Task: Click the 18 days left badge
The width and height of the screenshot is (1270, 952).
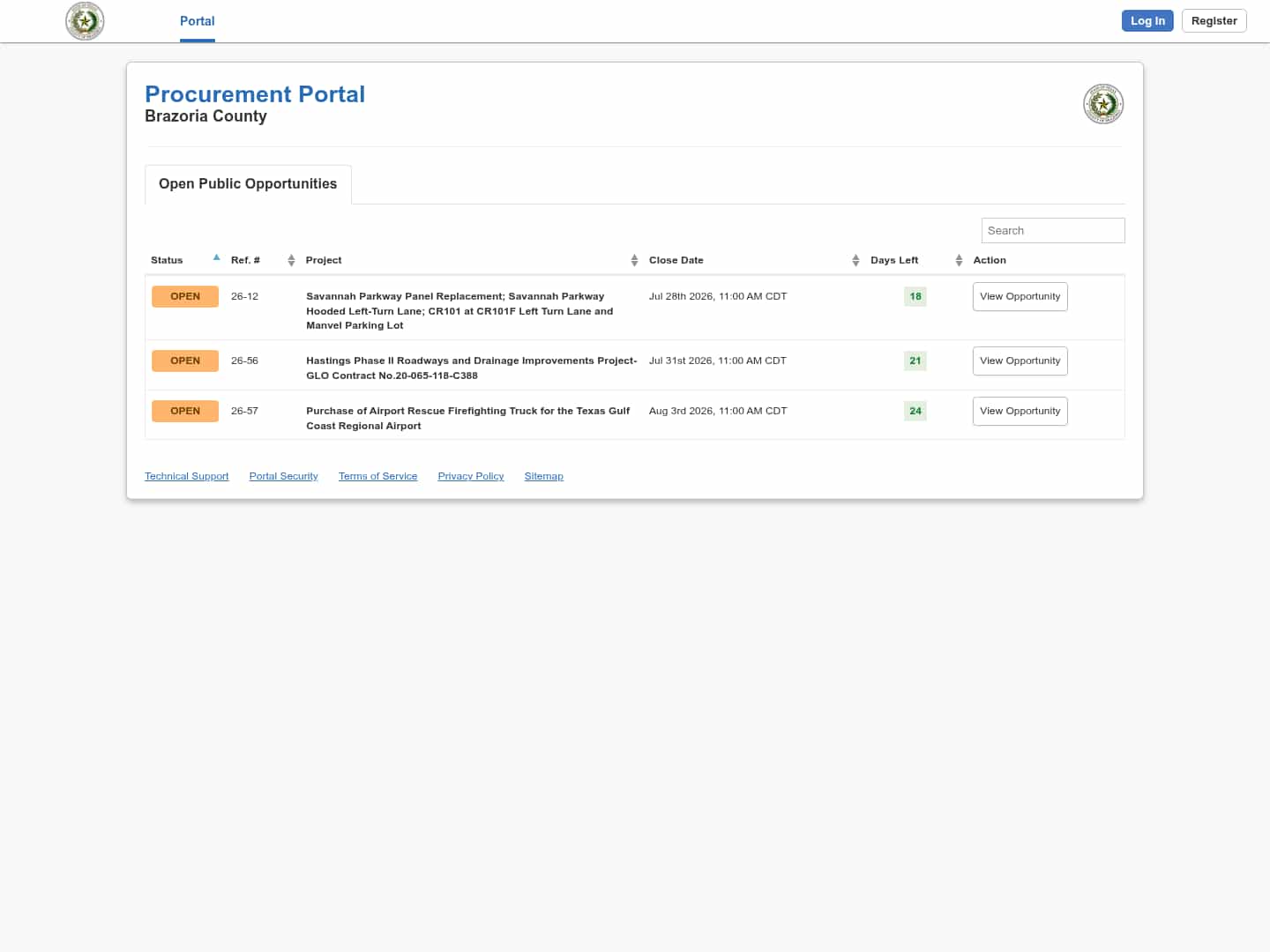Action: pyautogui.click(x=915, y=296)
